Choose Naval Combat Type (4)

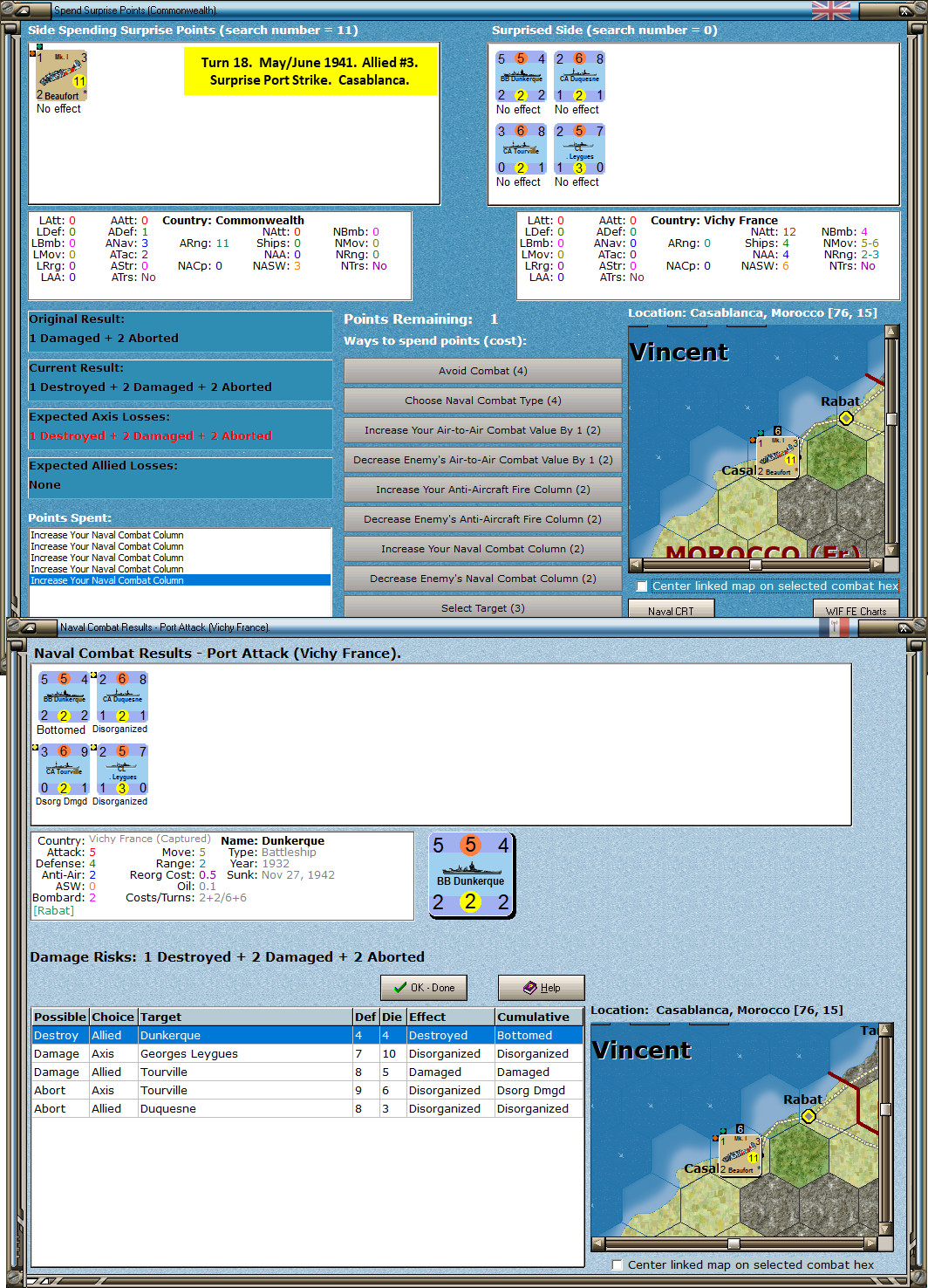(x=482, y=401)
